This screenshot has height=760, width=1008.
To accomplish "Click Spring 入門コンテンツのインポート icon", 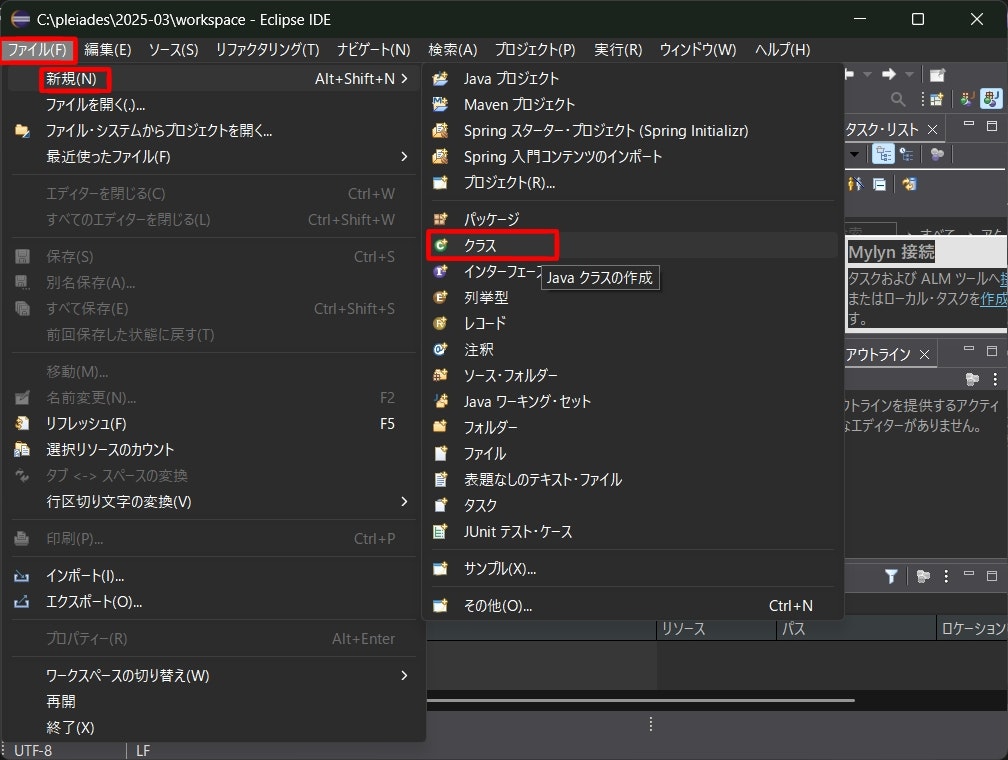I will (x=440, y=156).
